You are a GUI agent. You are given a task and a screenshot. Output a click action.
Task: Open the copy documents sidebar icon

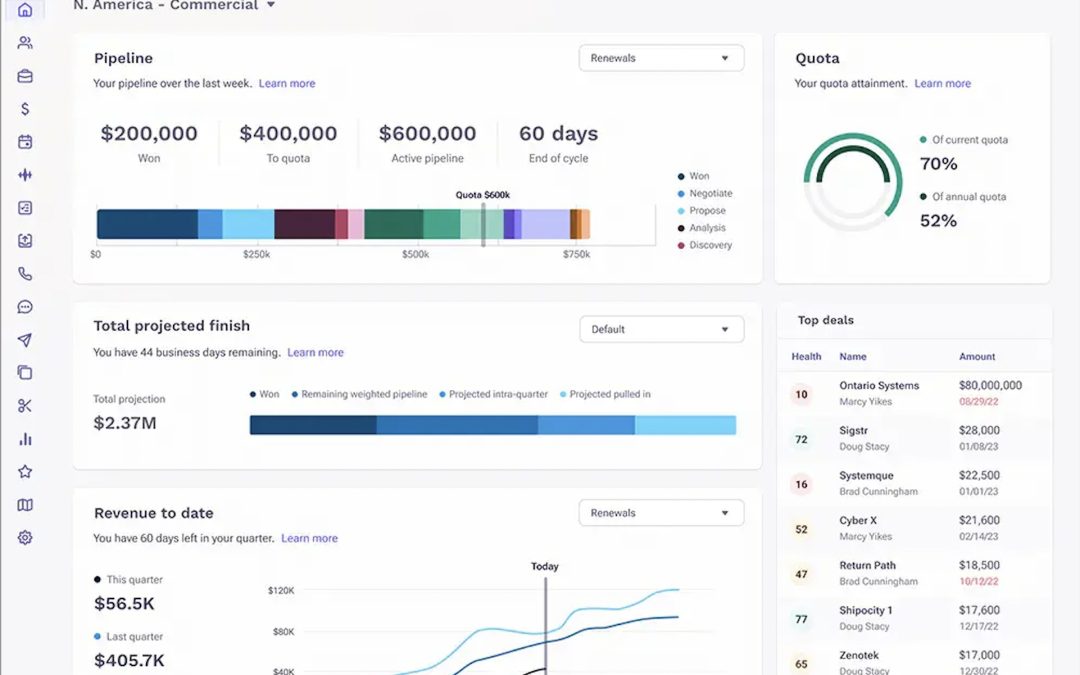pos(25,373)
